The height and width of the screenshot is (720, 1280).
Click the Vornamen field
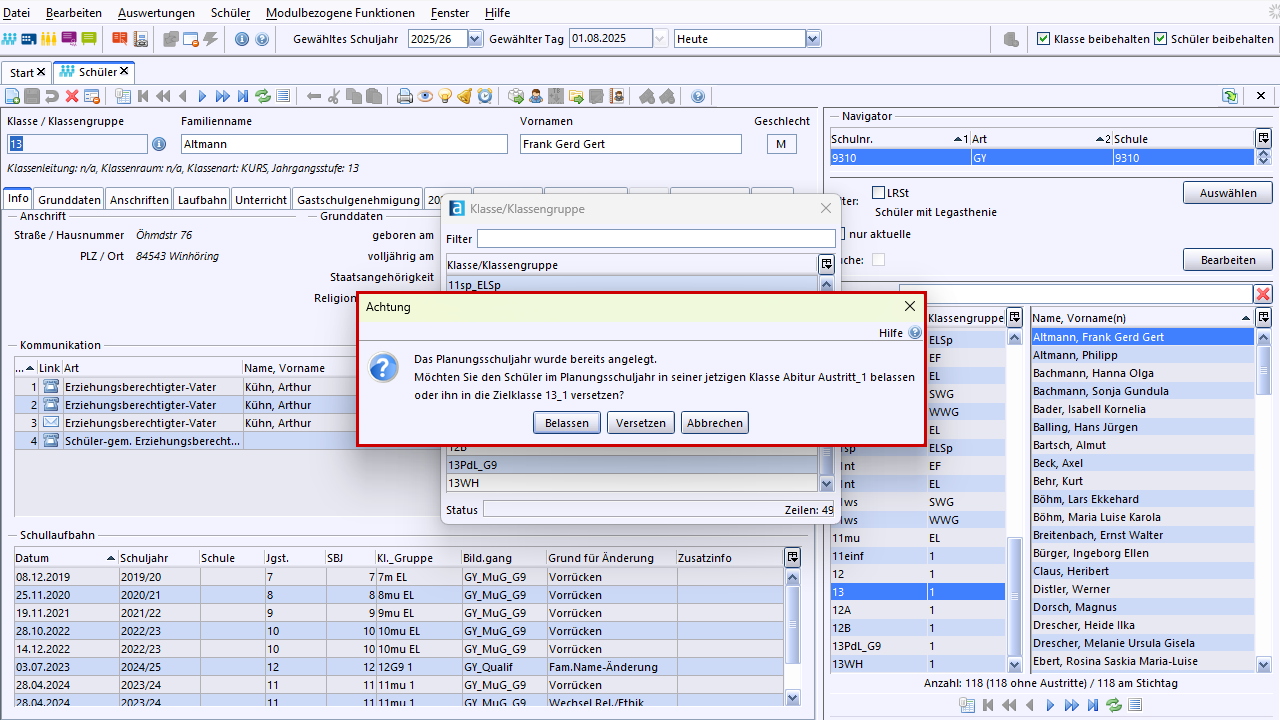click(631, 144)
